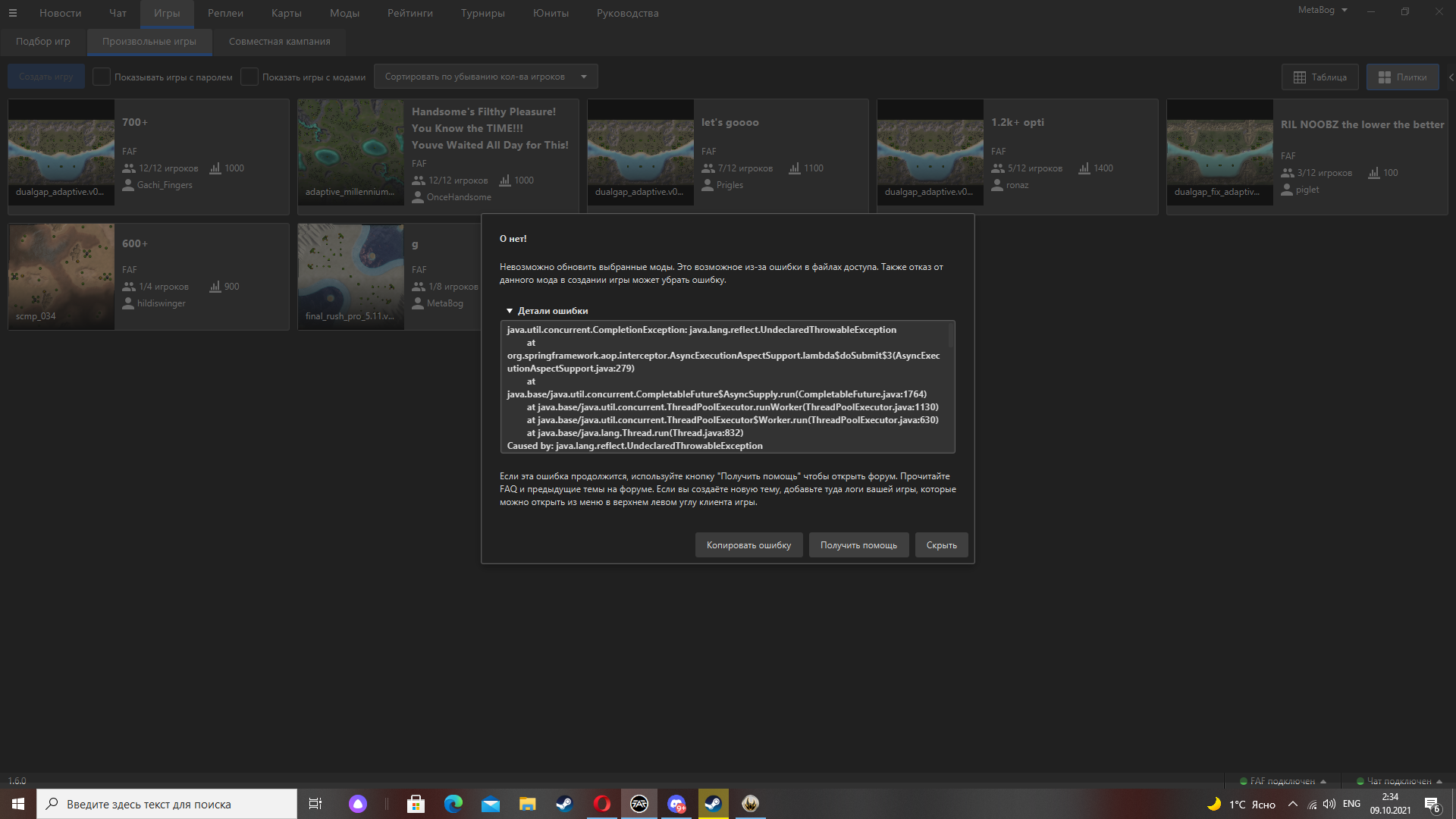The image size is (1456, 819).
Task: Open Opera browser from taskbar
Action: [602, 804]
